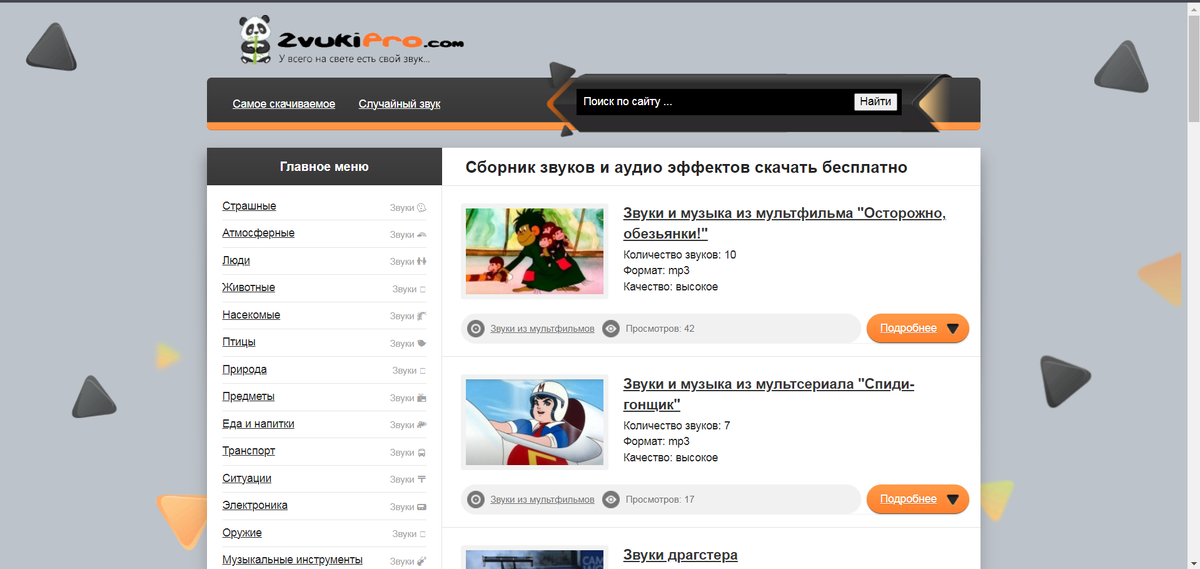Focus the Поиск по сайту search field
The width and height of the screenshot is (1200, 569).
(715, 102)
